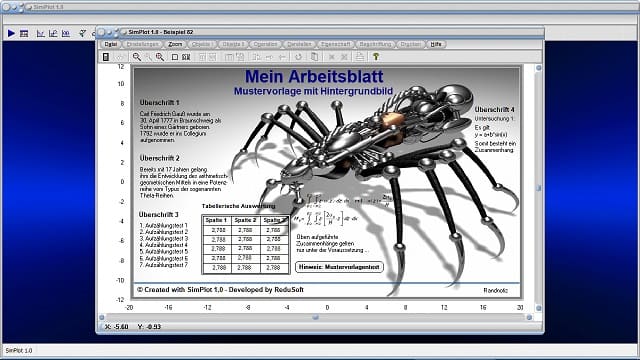Click the 'Y: -0.93' coordinate readout
The width and height of the screenshot is (640, 360).
pos(149,327)
